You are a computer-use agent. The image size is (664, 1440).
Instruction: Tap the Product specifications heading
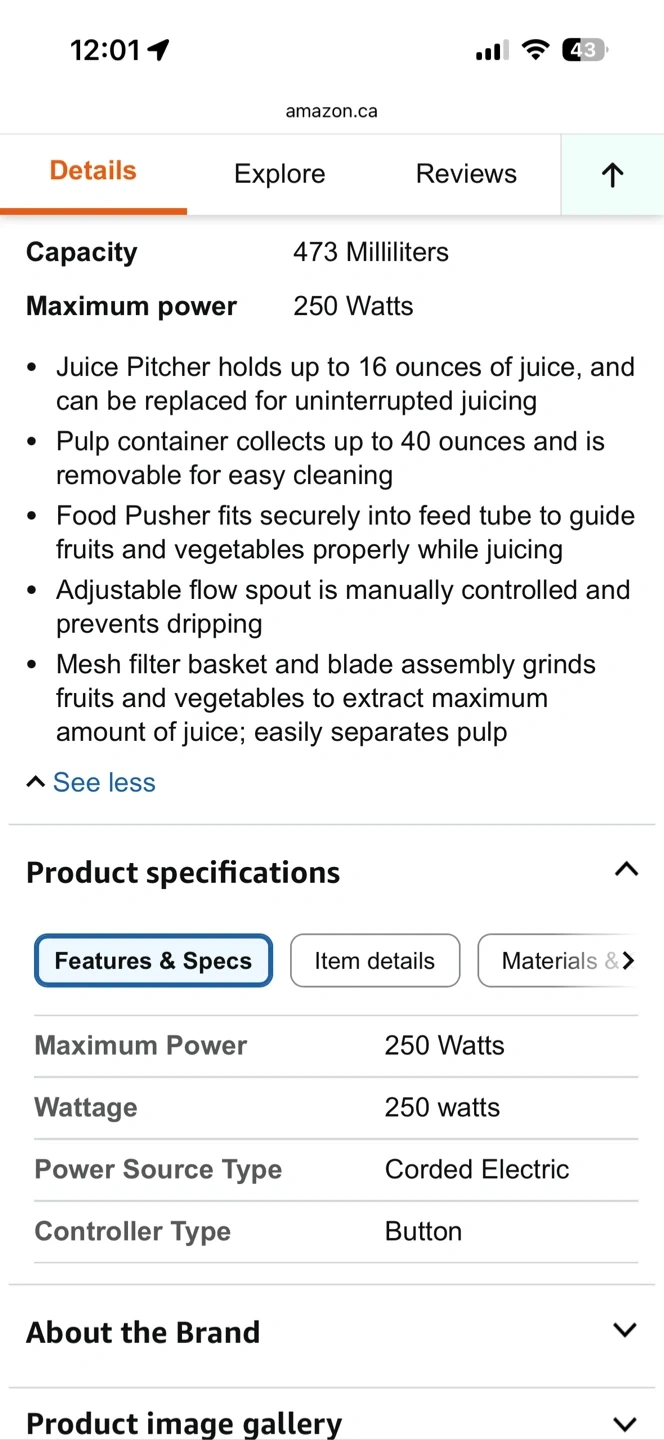(183, 872)
